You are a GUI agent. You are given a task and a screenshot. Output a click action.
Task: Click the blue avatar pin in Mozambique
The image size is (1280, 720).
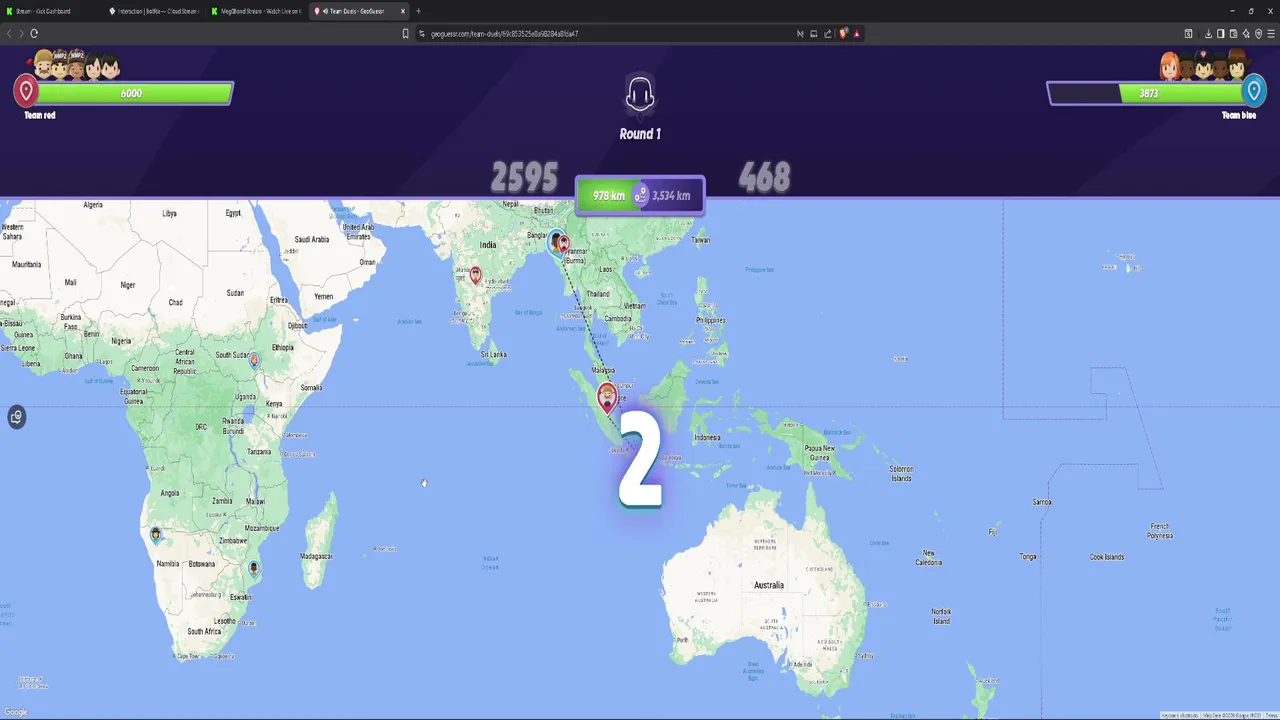click(x=254, y=569)
